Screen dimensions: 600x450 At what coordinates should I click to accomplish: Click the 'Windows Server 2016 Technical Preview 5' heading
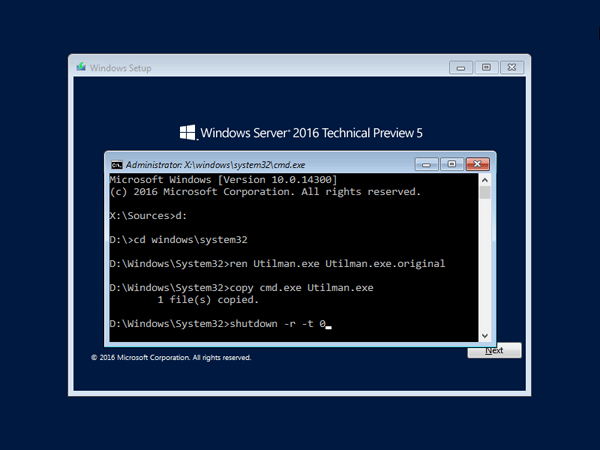pyautogui.click(x=311, y=133)
